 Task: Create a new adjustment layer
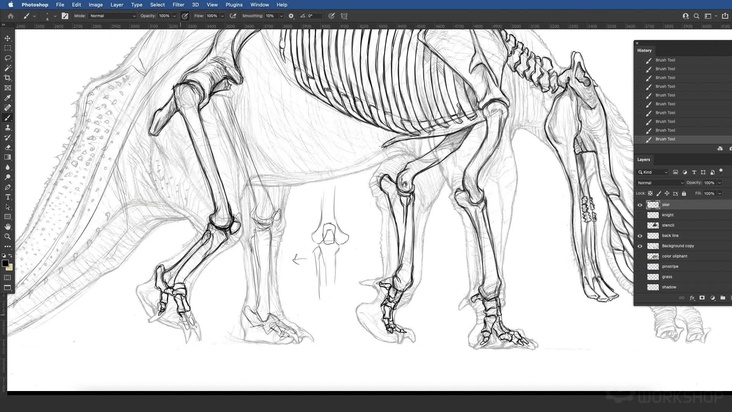click(713, 298)
